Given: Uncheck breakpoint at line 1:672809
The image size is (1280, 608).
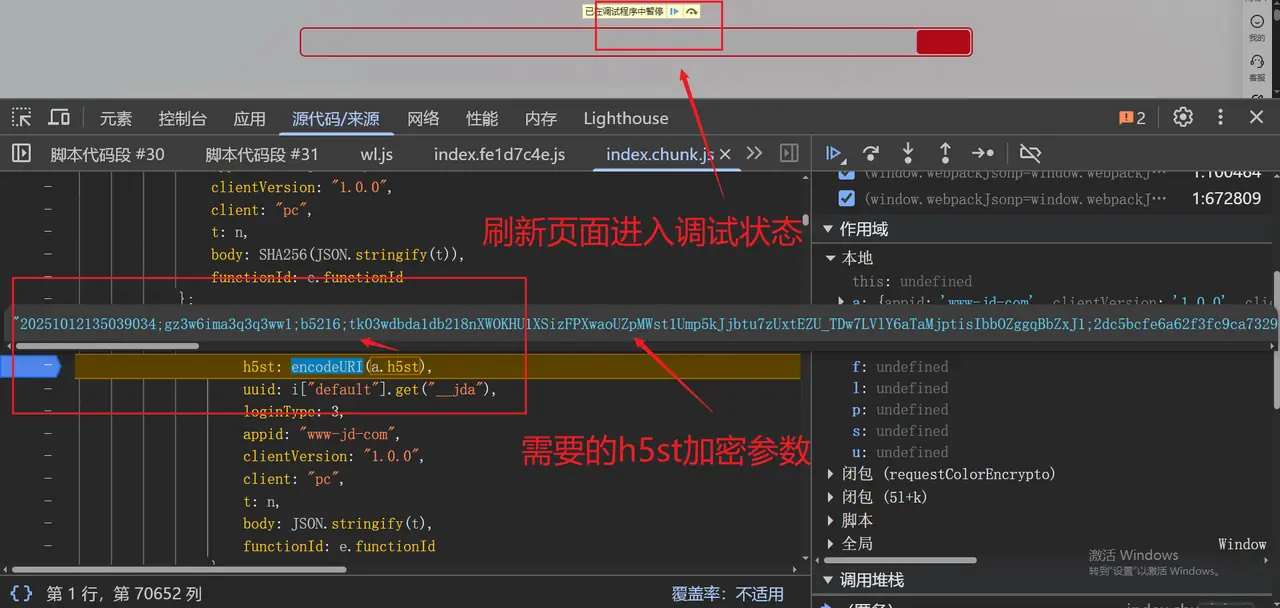Looking at the screenshot, I should 846,198.
